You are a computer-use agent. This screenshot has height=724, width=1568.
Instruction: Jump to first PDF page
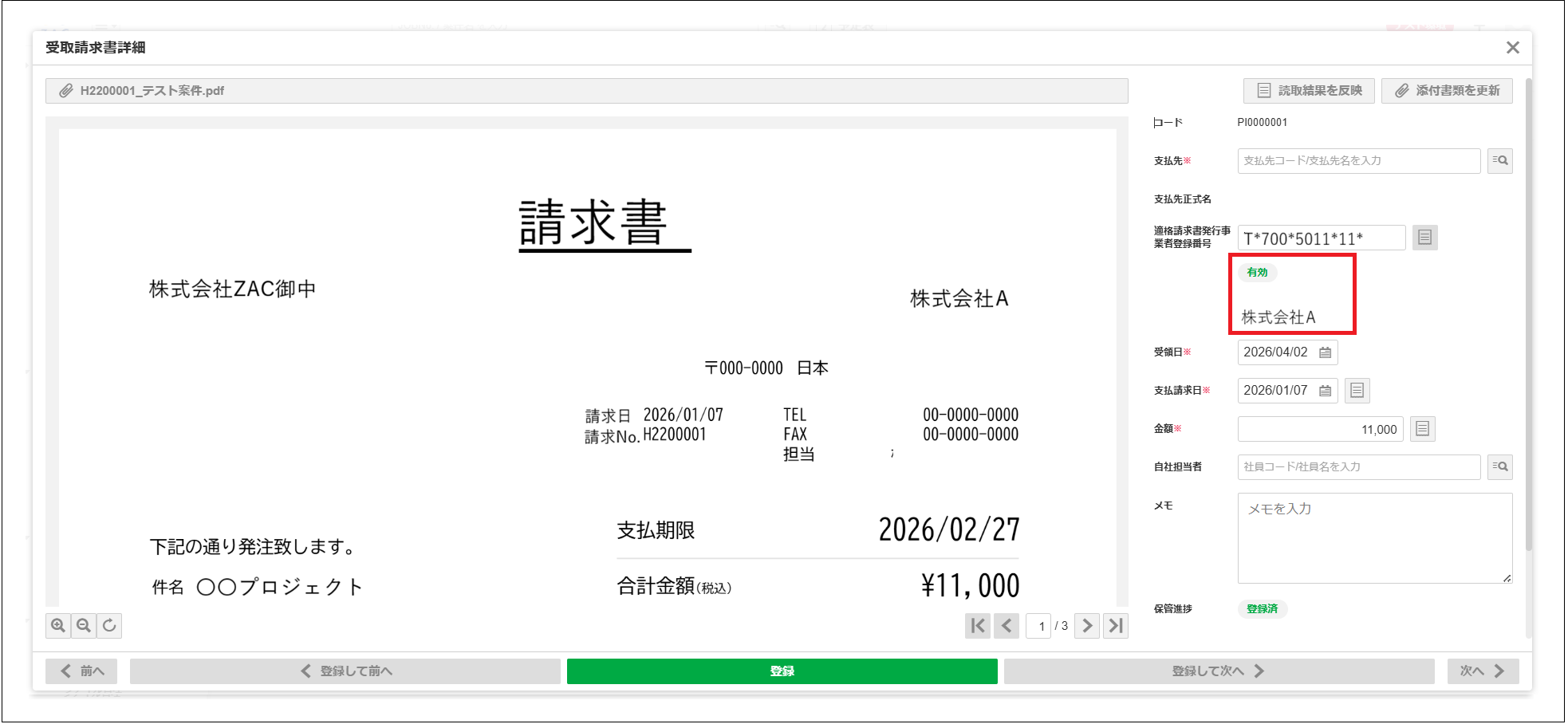pos(978,626)
